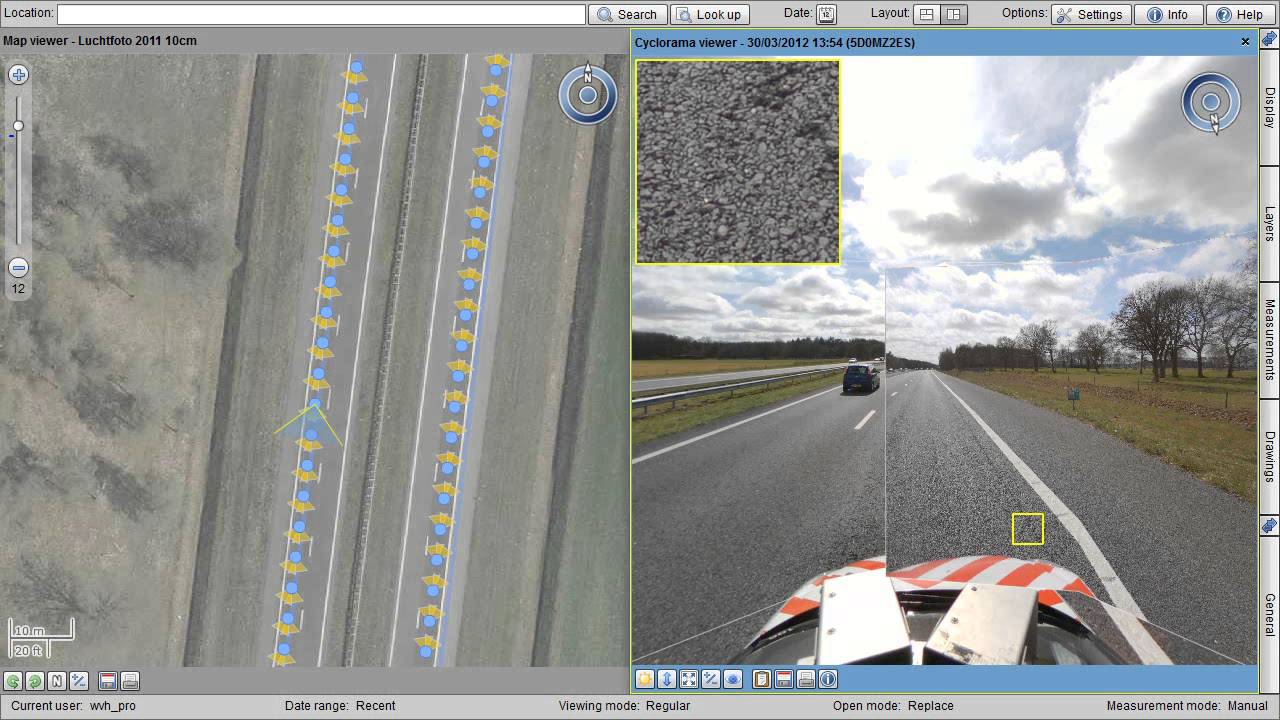The image size is (1280, 720).
Task: Select the first Layout option
Action: tap(927, 14)
